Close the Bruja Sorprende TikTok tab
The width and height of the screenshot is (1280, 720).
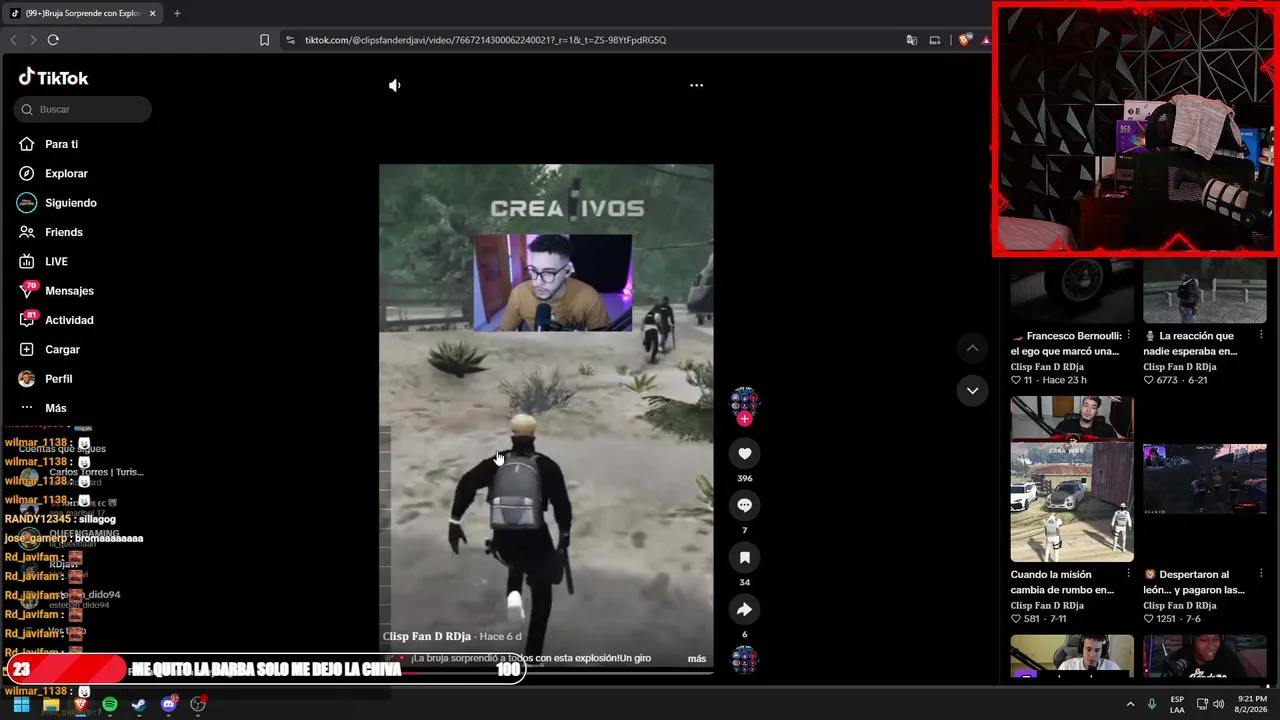click(x=153, y=13)
